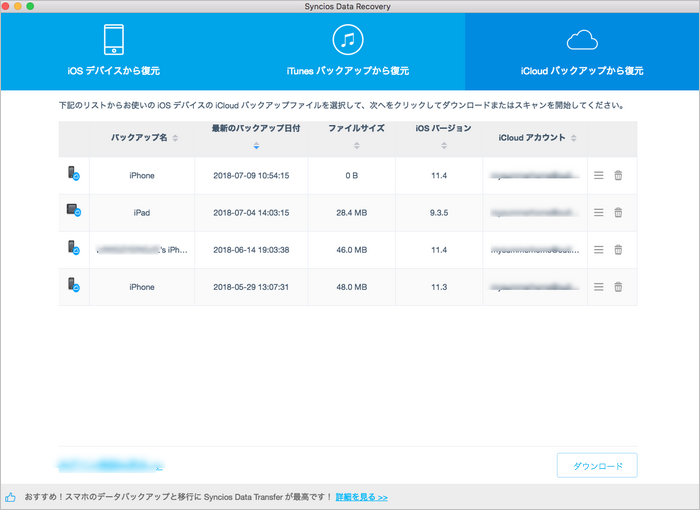Image resolution: width=700 pixels, height=510 pixels.
Task: Click device icon of 2018-06-14 backup row
Action: pyautogui.click(x=74, y=247)
